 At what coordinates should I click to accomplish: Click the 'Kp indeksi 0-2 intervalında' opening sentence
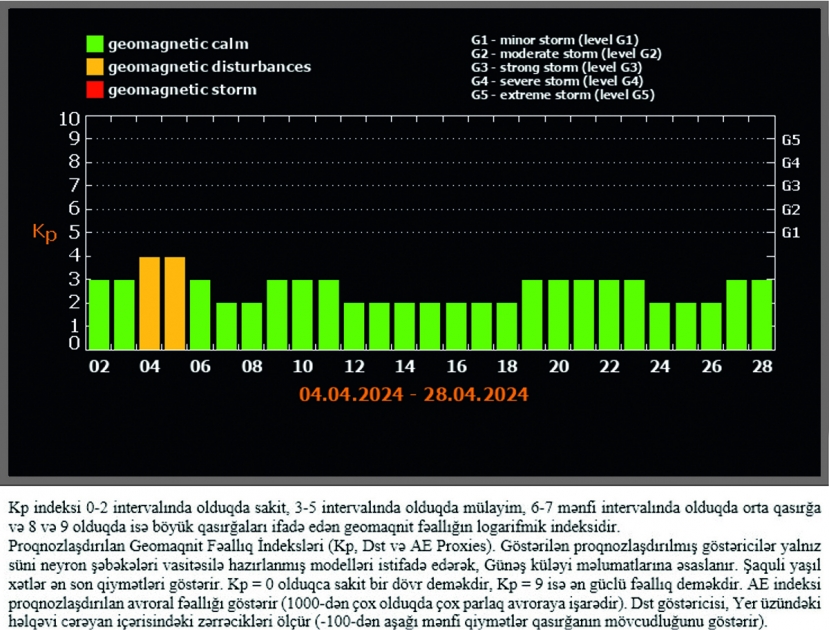pyautogui.click(x=414, y=517)
